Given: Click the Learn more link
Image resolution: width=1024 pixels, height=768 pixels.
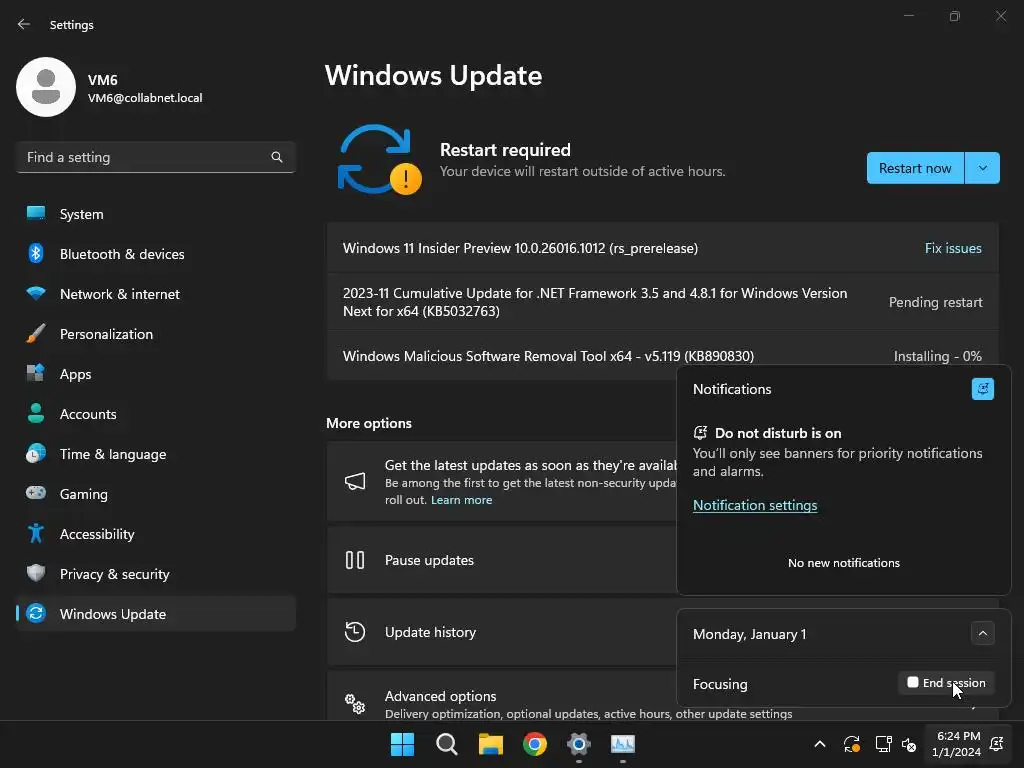Looking at the screenshot, I should pyautogui.click(x=461, y=500).
